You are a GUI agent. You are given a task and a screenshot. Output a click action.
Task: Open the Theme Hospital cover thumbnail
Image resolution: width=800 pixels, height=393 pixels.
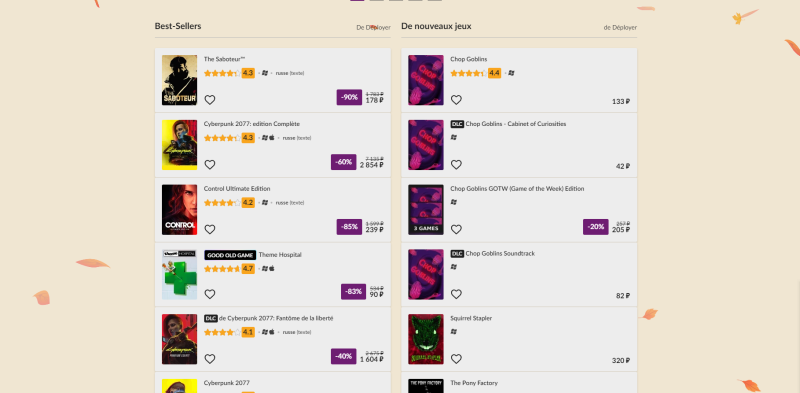tap(179, 275)
